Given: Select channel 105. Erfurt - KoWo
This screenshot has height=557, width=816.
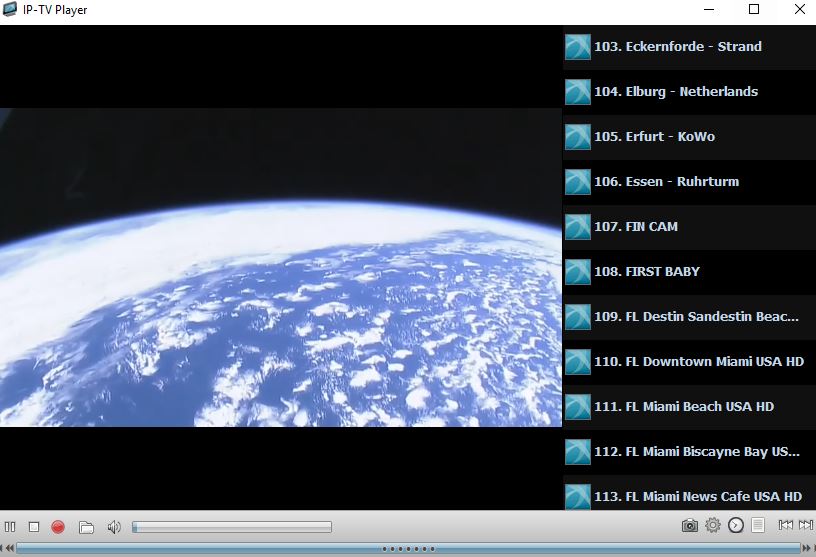Looking at the screenshot, I should (689, 137).
